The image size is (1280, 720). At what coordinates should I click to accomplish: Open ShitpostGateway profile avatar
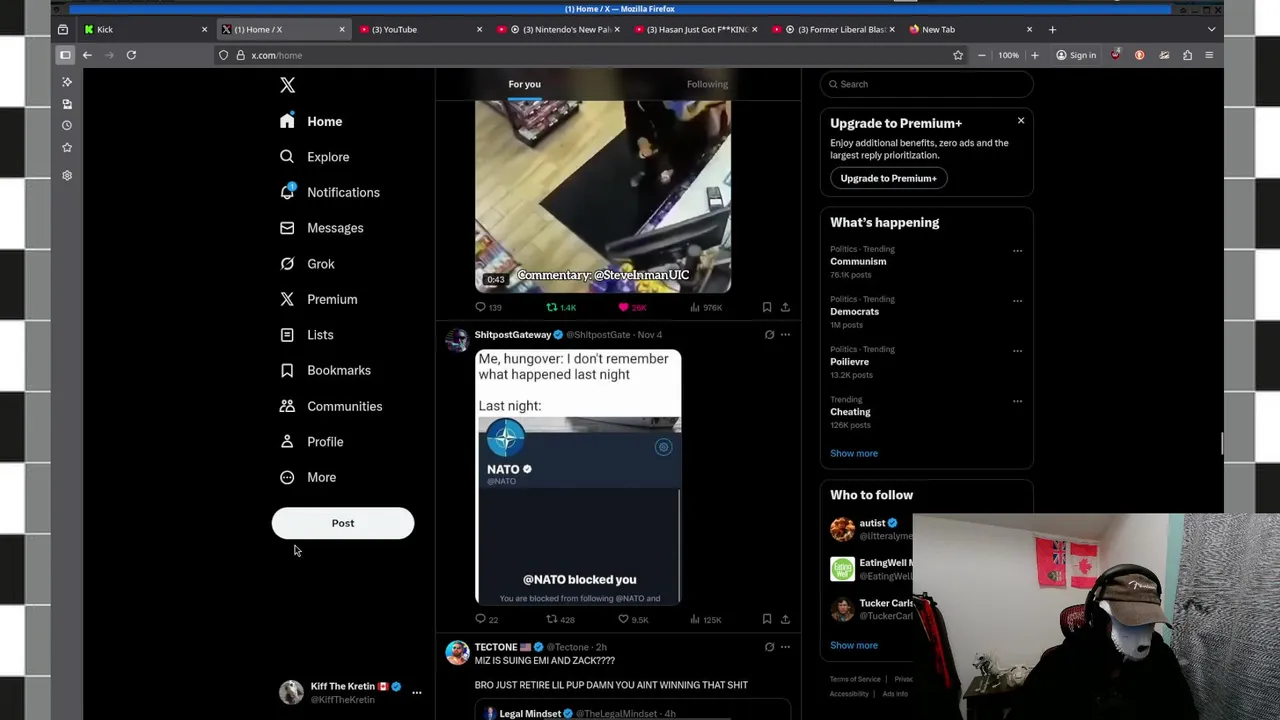(457, 341)
